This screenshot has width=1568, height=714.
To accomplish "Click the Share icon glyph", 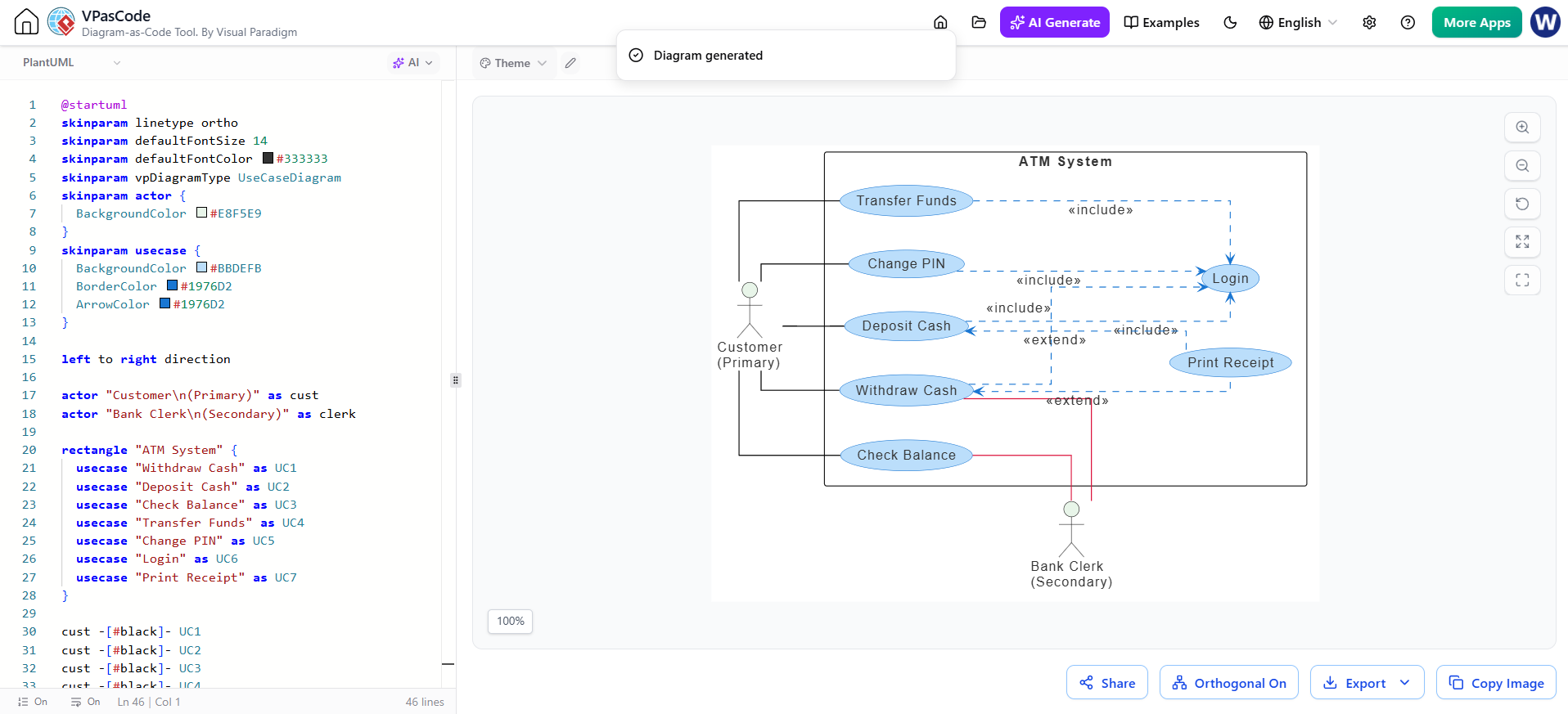I will [x=1086, y=683].
